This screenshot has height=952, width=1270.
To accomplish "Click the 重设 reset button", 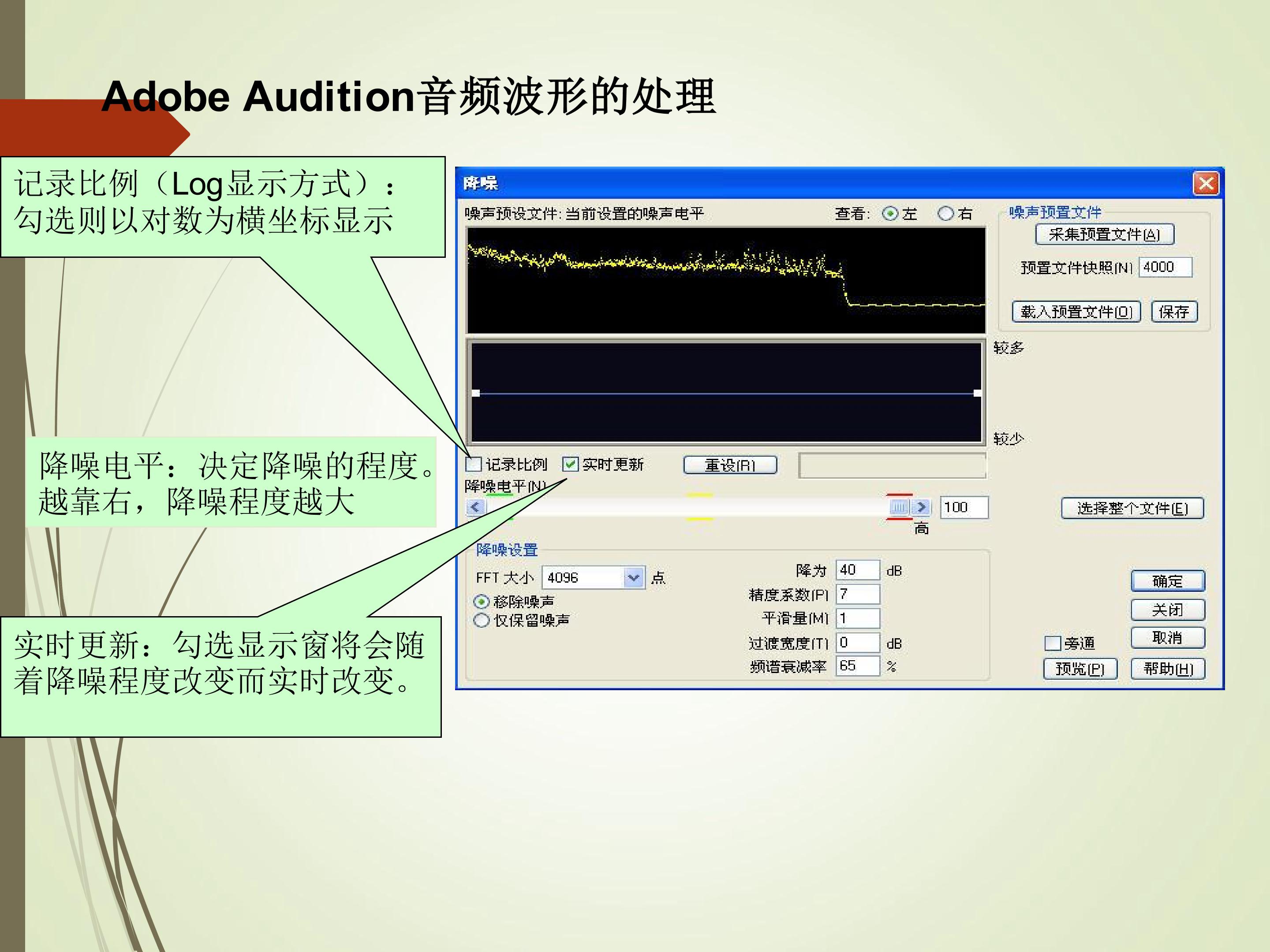I will point(730,465).
